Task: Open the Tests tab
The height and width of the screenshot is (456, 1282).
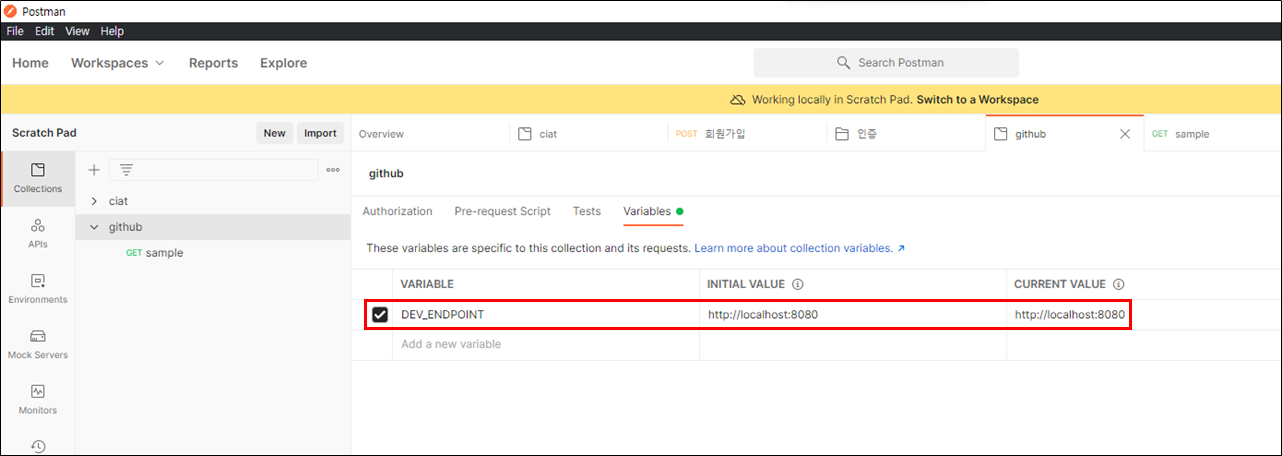Action: coord(587,211)
